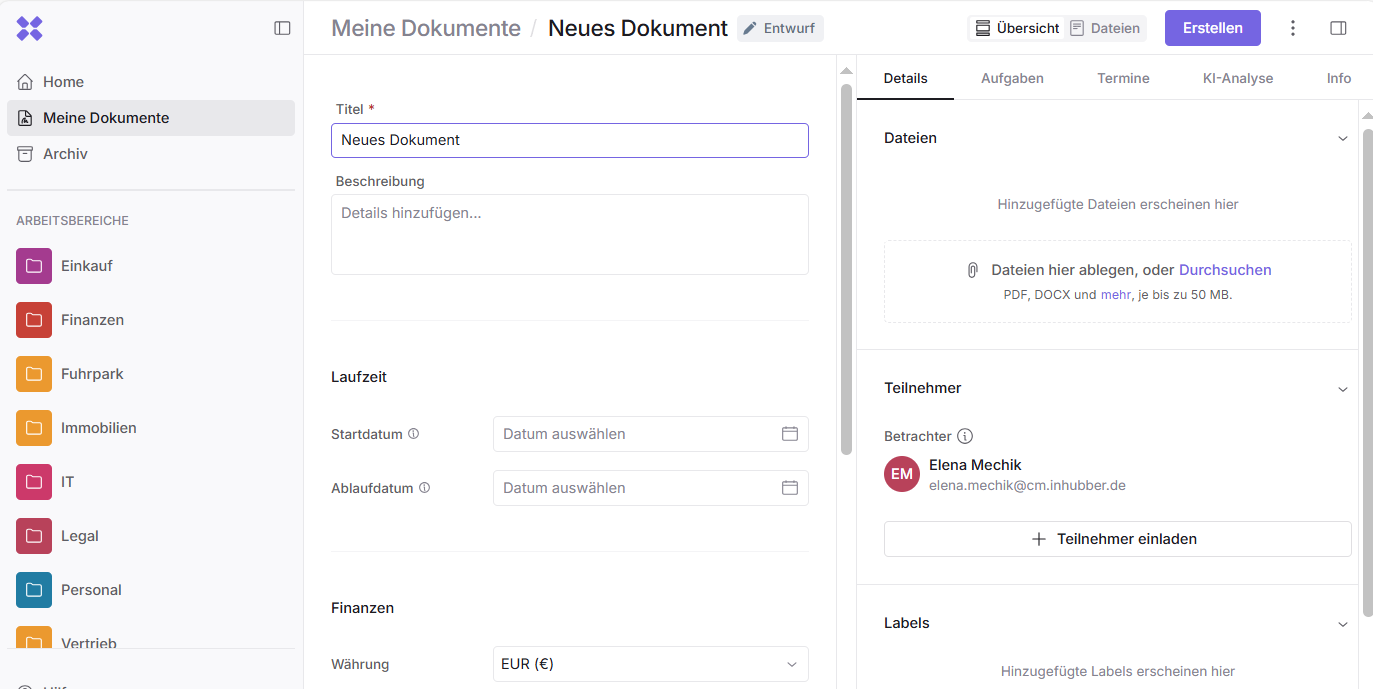The height and width of the screenshot is (689, 1373).
Task: Click the Erstellen button
Action: pyautogui.click(x=1212, y=28)
